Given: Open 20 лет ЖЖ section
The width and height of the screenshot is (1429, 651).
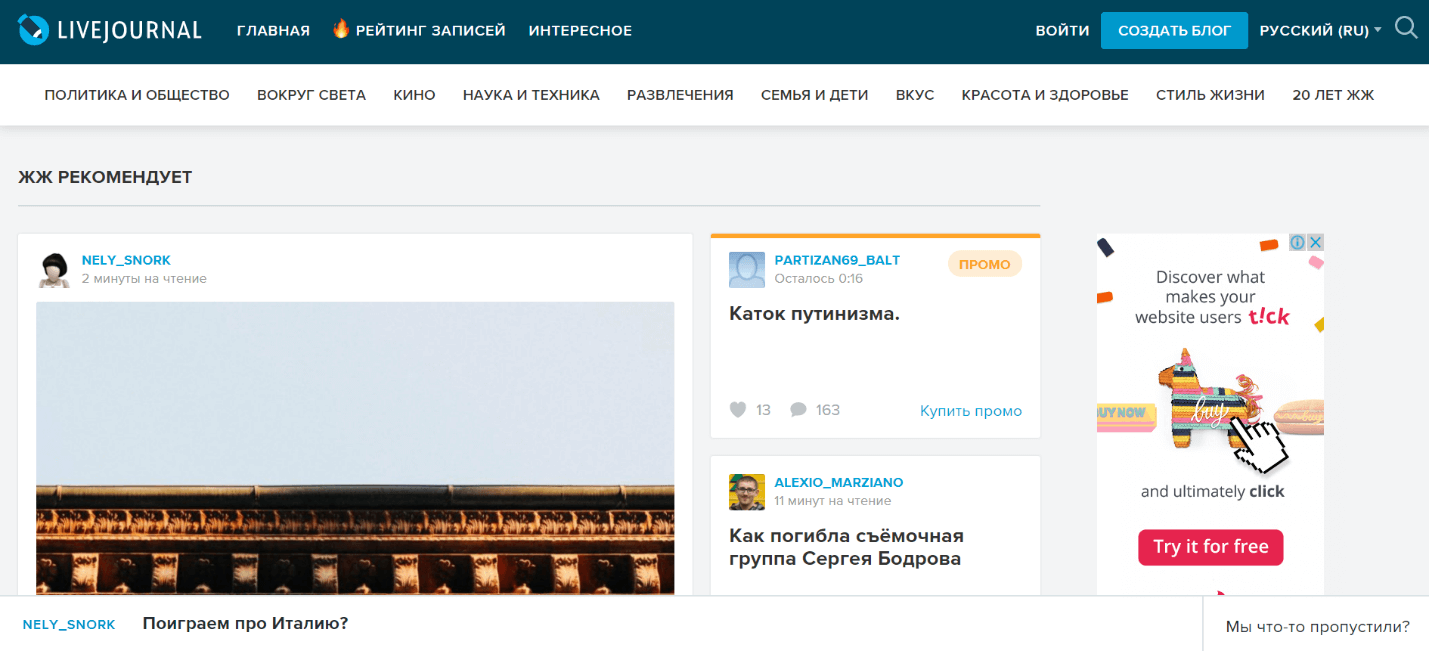Looking at the screenshot, I should [1333, 95].
